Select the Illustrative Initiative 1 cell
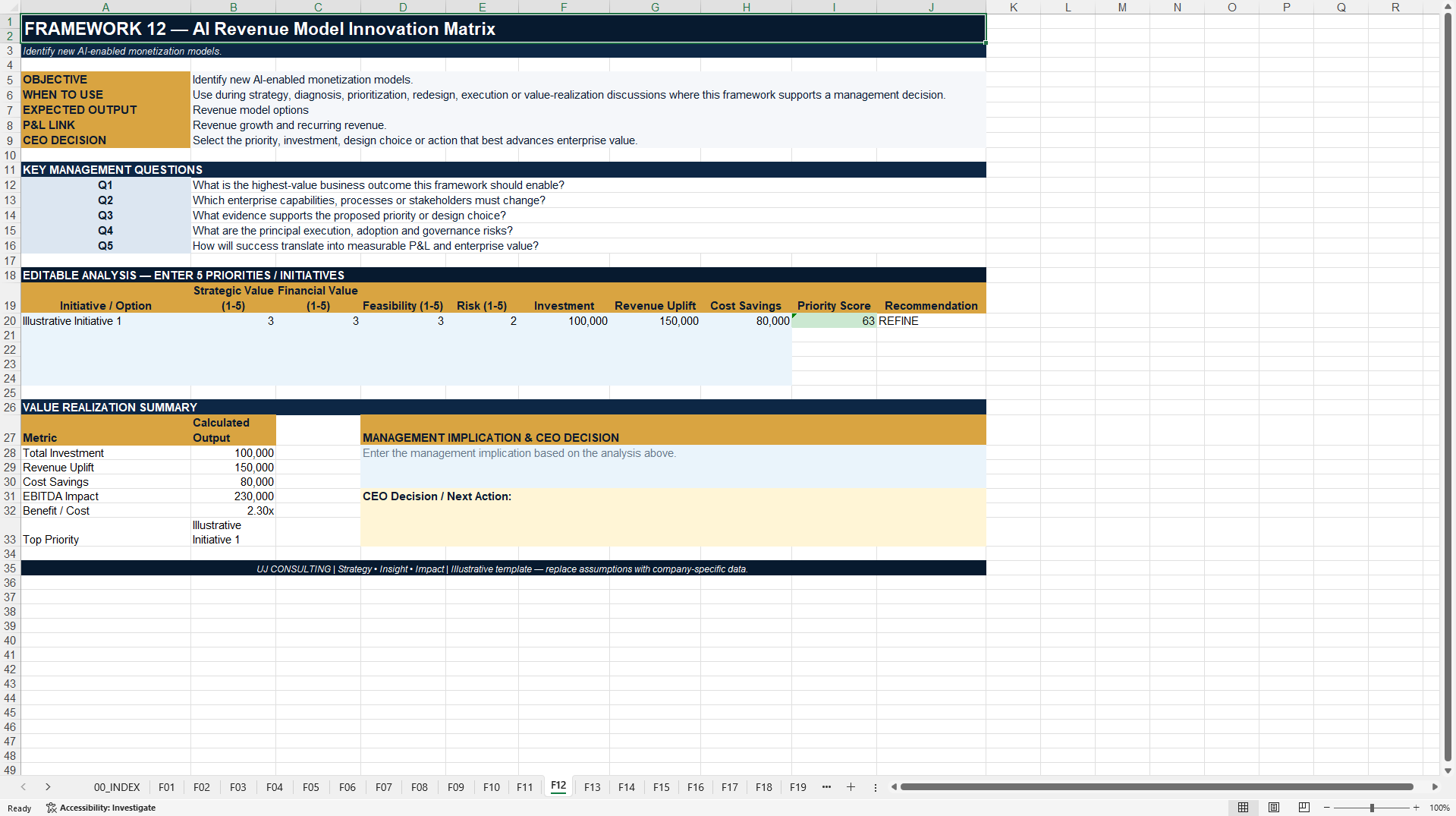 tap(105, 321)
